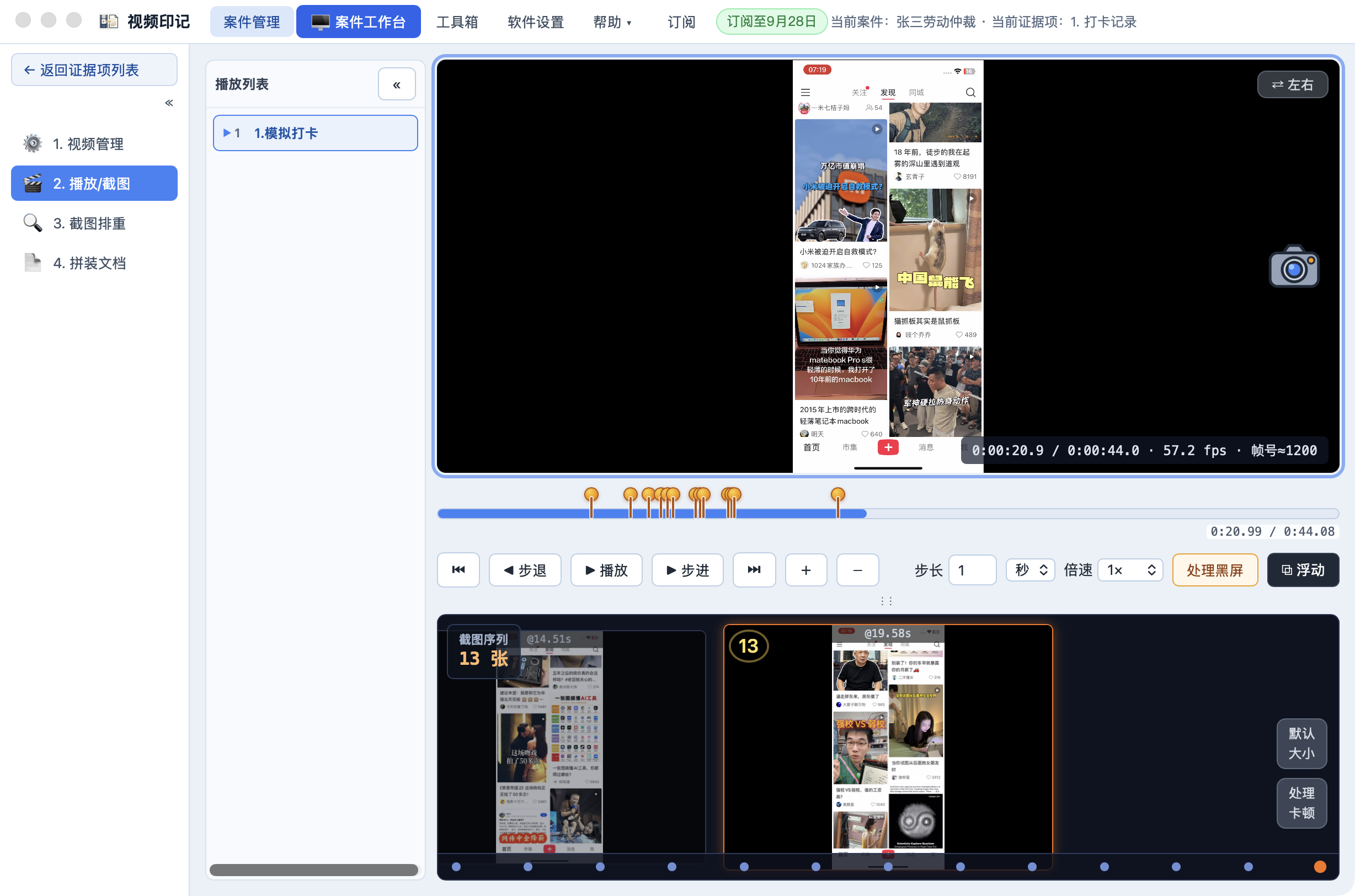Open the 订阅 menu item
The height and width of the screenshot is (896, 1355).
[x=681, y=22]
